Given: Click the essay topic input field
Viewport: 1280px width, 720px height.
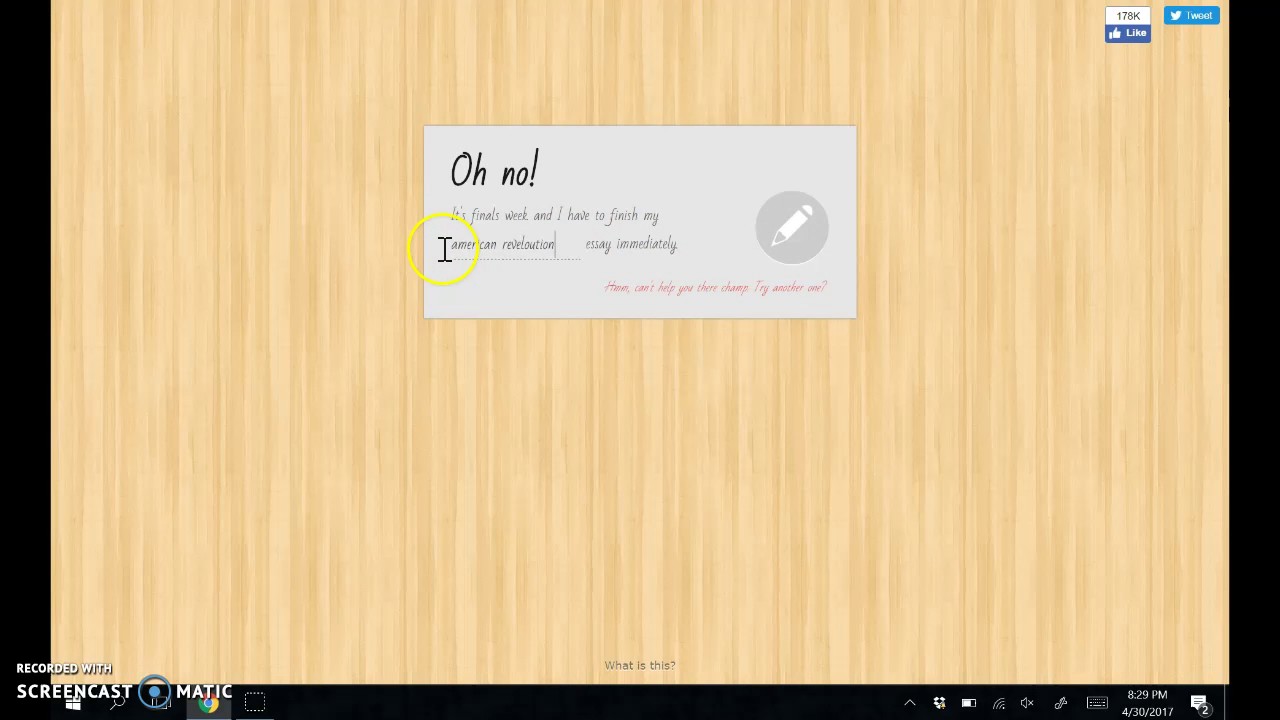Looking at the screenshot, I should point(514,245).
